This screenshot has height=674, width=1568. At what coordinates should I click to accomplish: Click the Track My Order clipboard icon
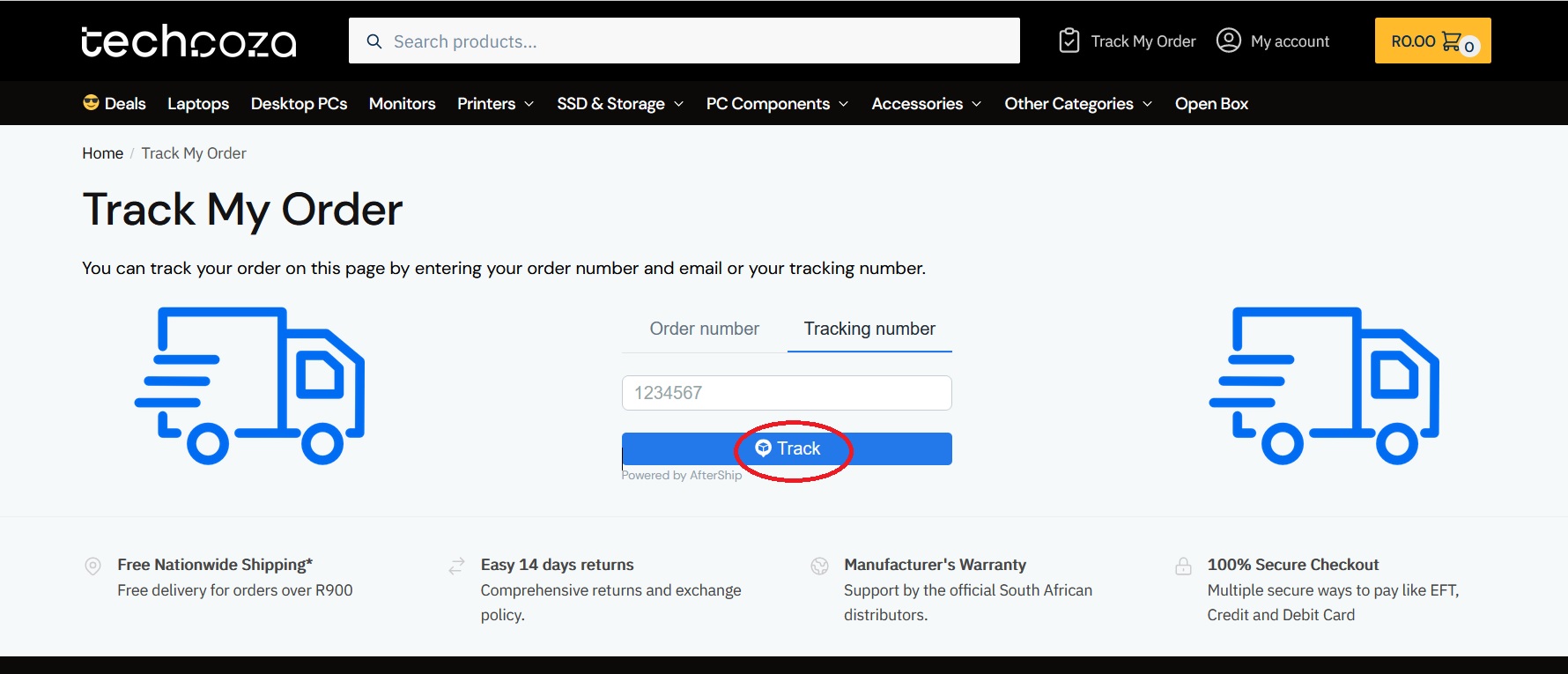point(1069,41)
